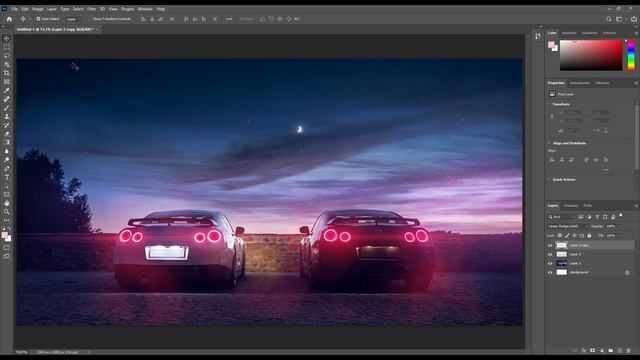The image size is (640, 360).
Task: Open the layer blend mode dropdown
Action: (x=567, y=226)
